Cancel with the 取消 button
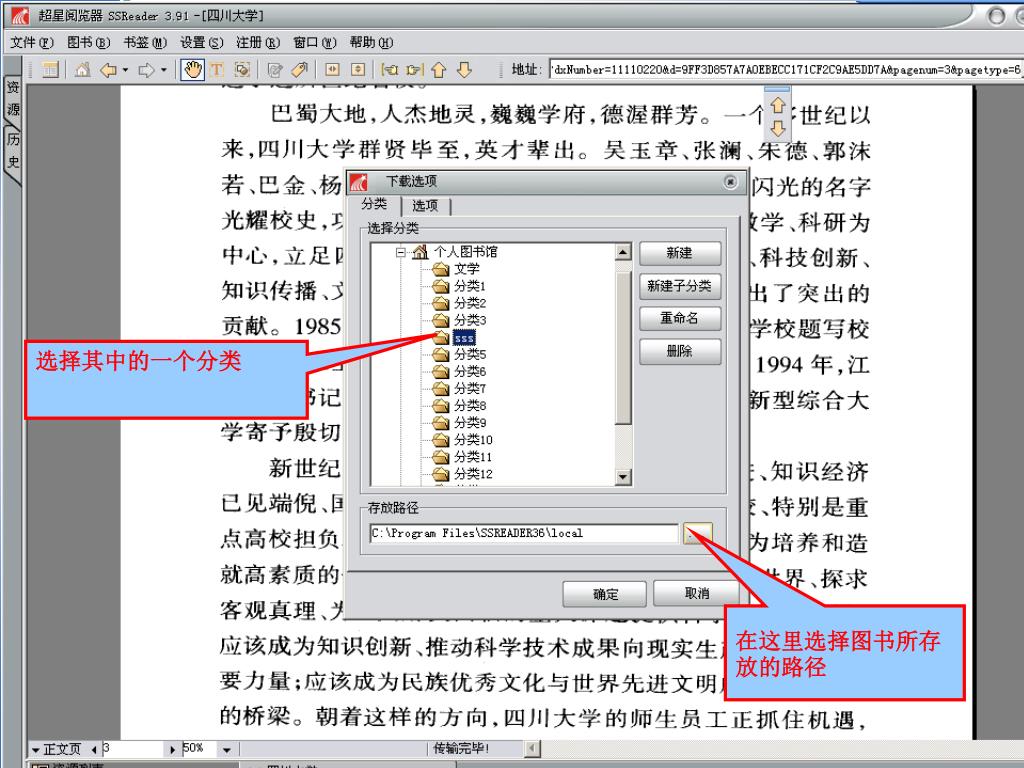 (x=696, y=593)
